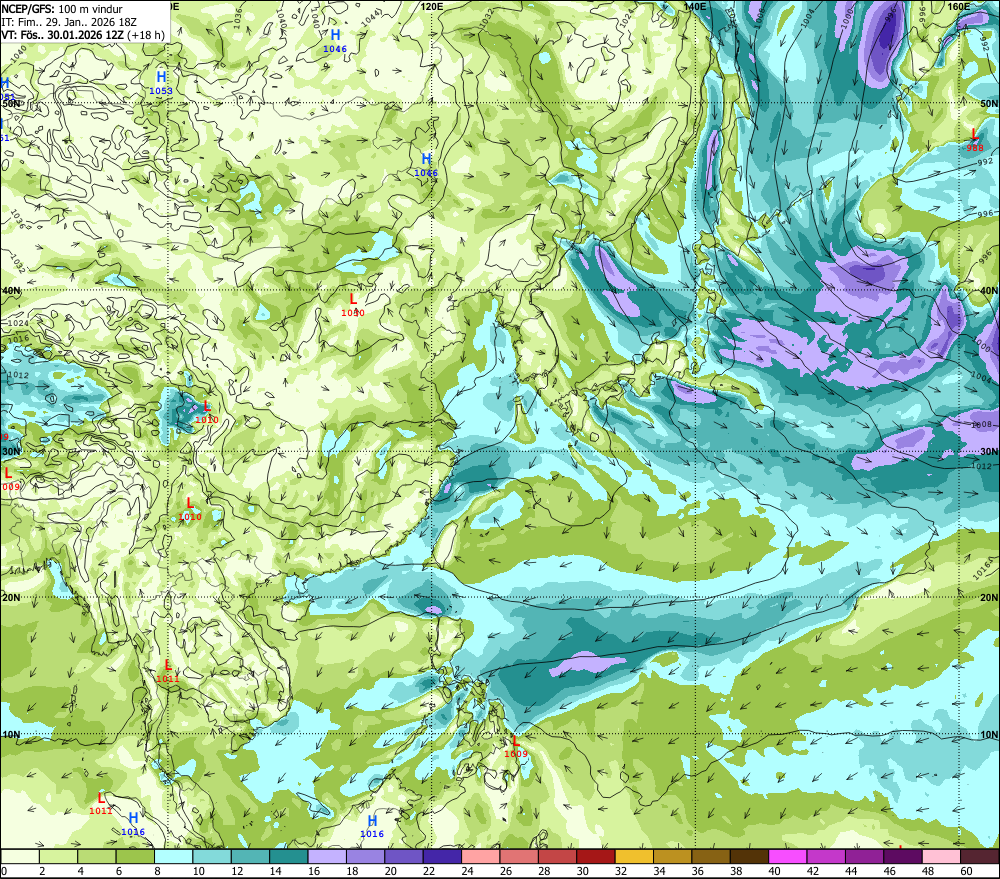Click the legend value 60

(x=966, y=871)
